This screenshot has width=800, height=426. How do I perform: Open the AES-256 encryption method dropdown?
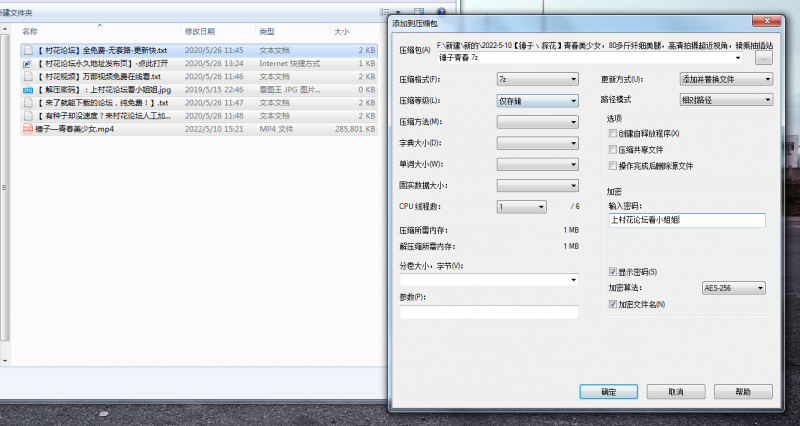pos(734,288)
